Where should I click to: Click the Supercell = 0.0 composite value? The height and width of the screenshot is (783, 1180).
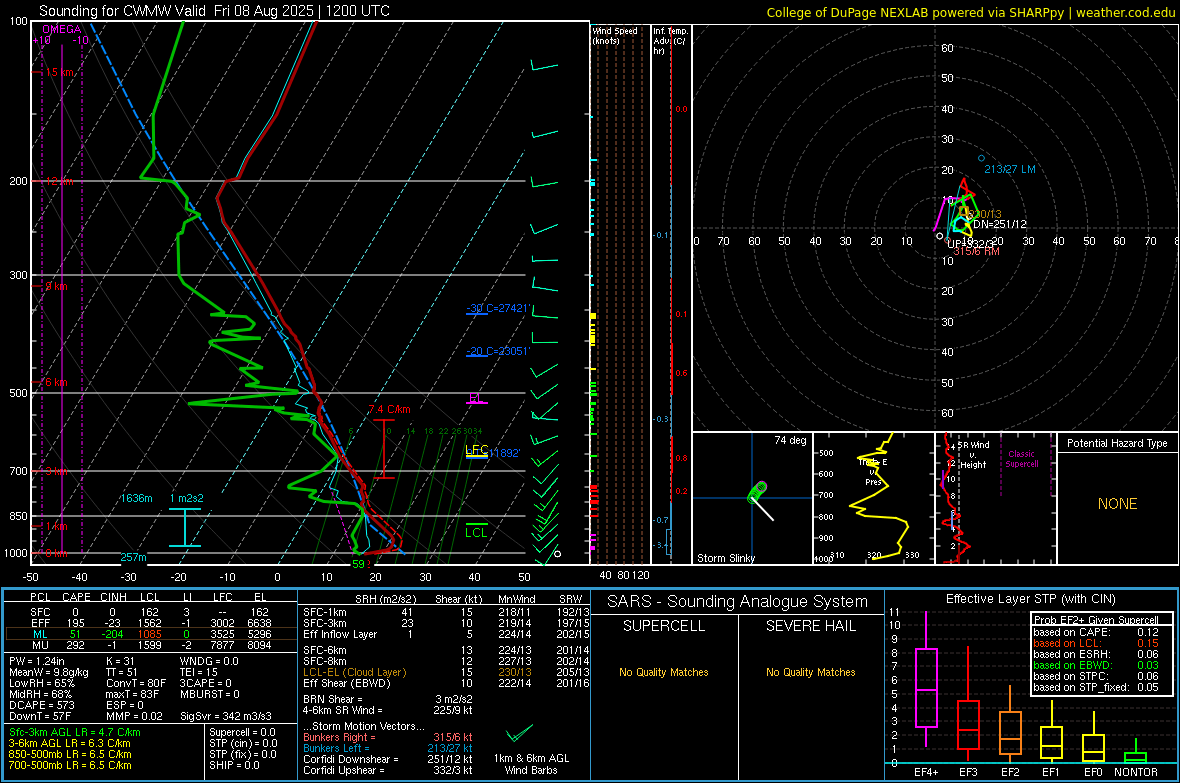pos(242,732)
